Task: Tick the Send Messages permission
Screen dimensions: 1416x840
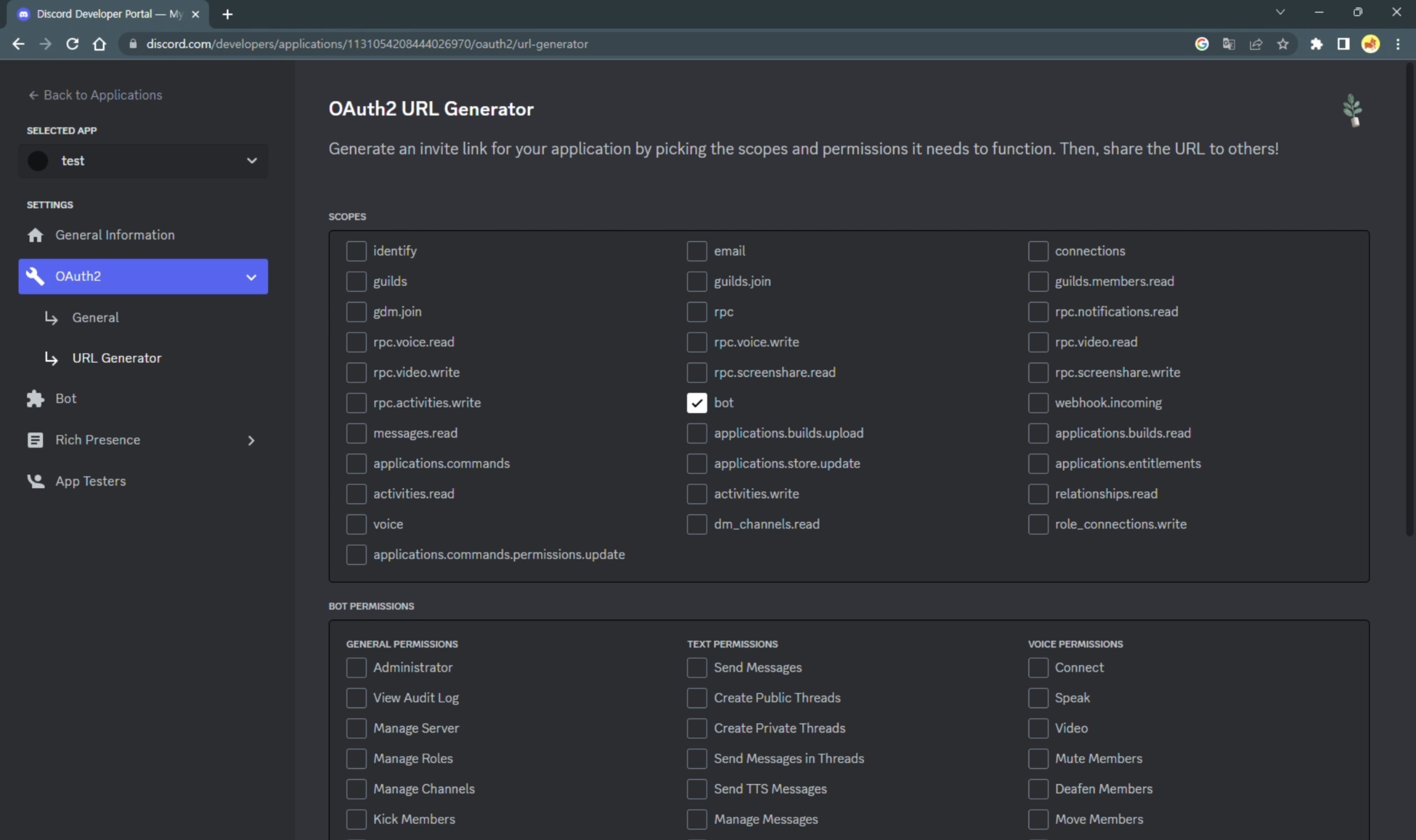Action: [697, 668]
